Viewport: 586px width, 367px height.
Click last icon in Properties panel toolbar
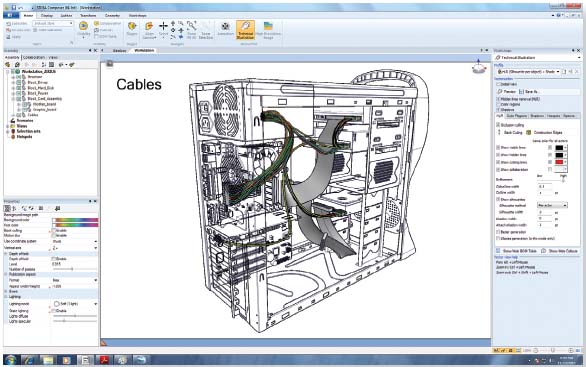pyautogui.click(x=57, y=208)
